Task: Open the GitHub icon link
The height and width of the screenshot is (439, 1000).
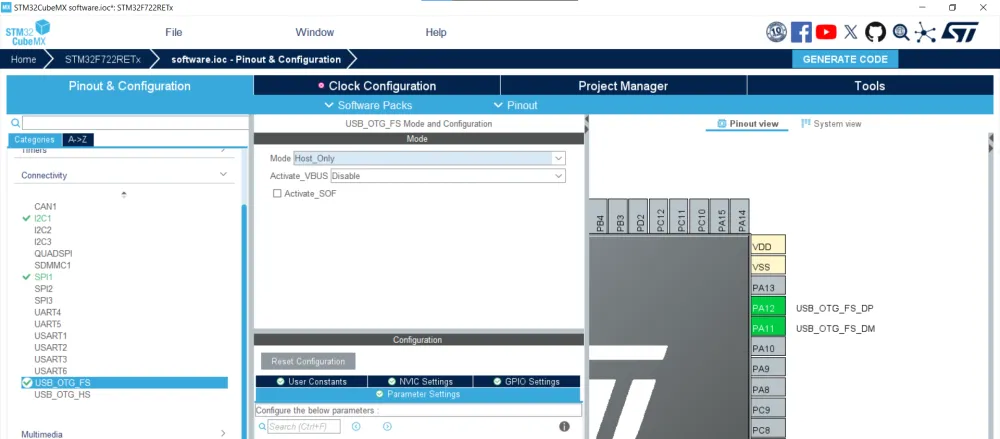Action: pos(875,32)
